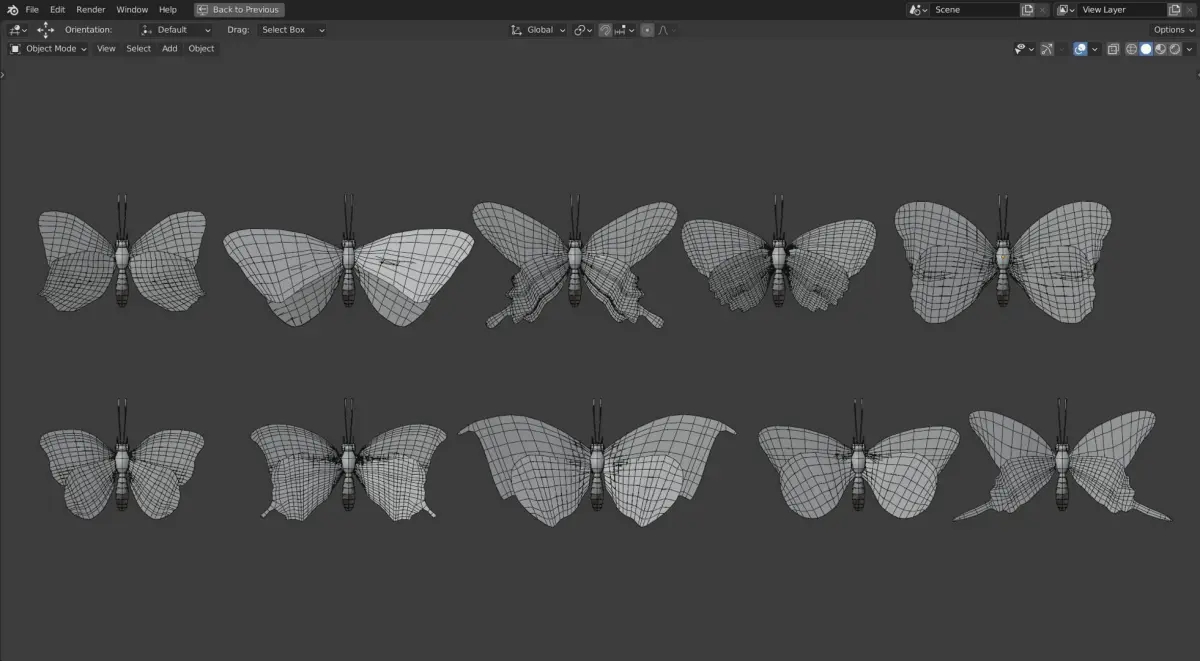Switch to Wireframe viewport shading
The height and width of the screenshot is (661, 1200).
coord(1132,49)
